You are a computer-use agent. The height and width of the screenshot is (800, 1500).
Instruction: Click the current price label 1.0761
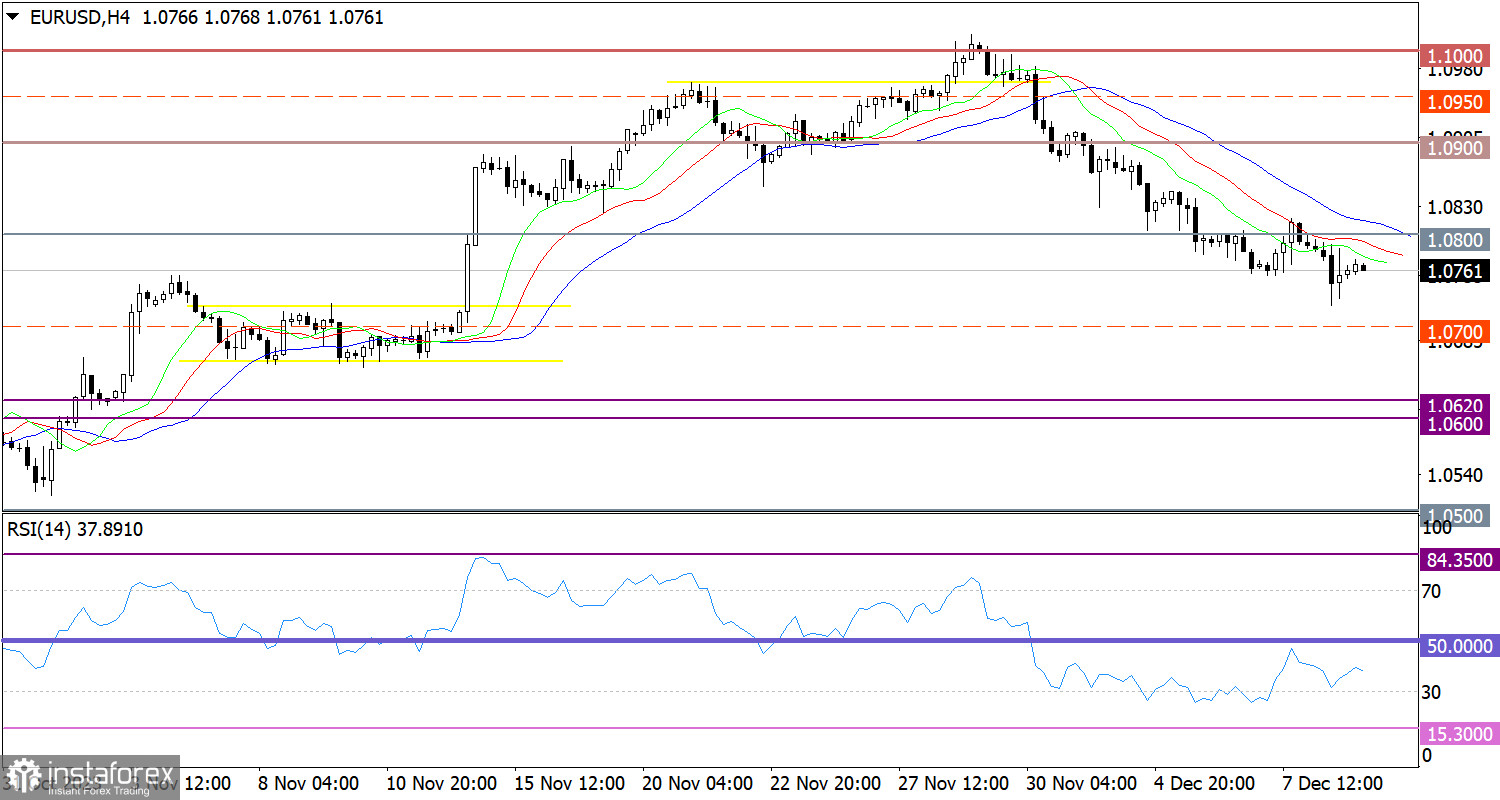coord(1457,271)
